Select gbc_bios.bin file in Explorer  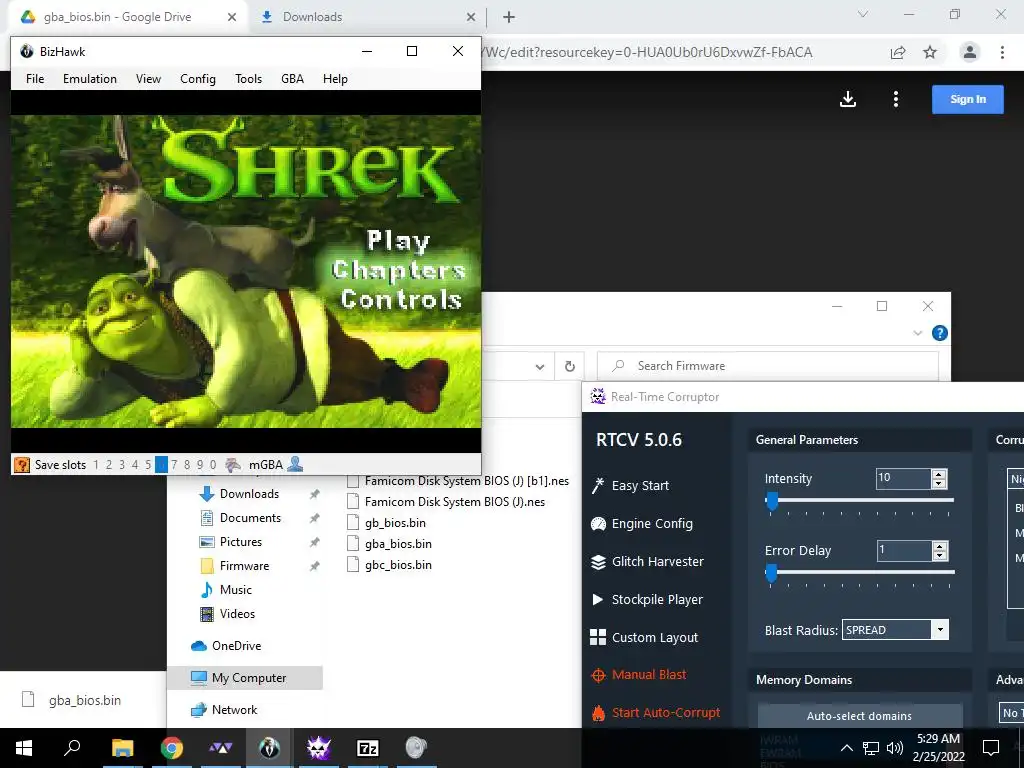(398, 565)
